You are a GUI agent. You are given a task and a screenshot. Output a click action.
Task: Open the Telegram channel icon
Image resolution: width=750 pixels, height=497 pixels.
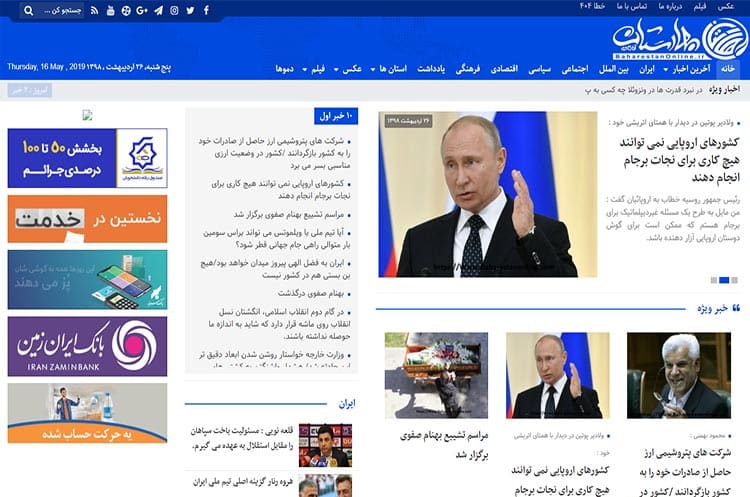[x=158, y=11]
